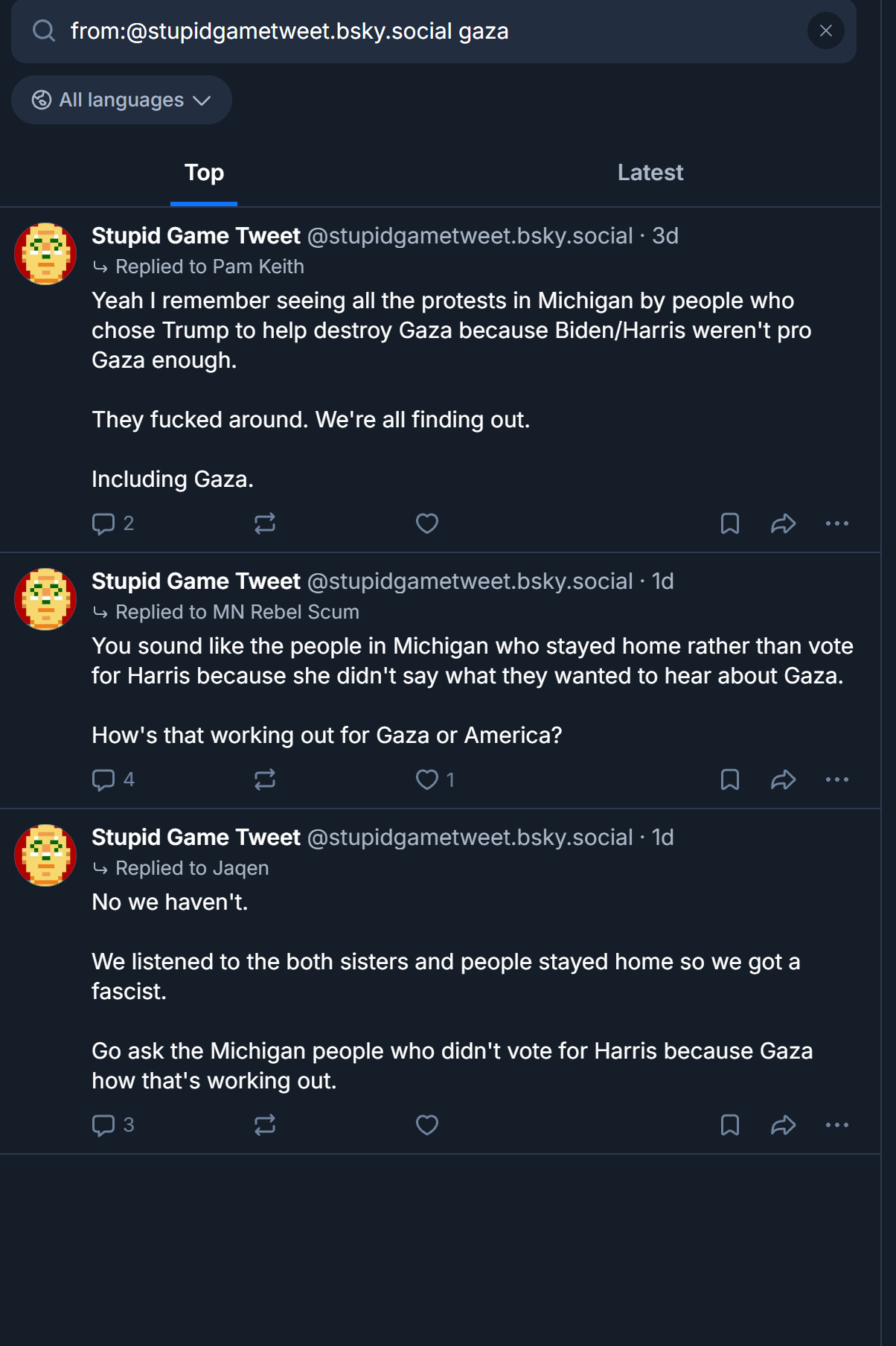
Task: Share the post replying to Jaqen
Action: [783, 1125]
